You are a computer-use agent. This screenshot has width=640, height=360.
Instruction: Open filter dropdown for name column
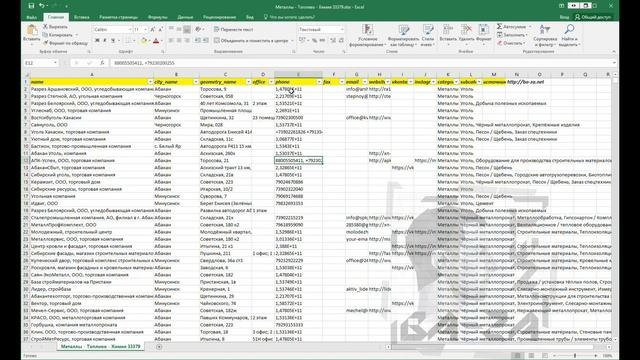pos(150,82)
